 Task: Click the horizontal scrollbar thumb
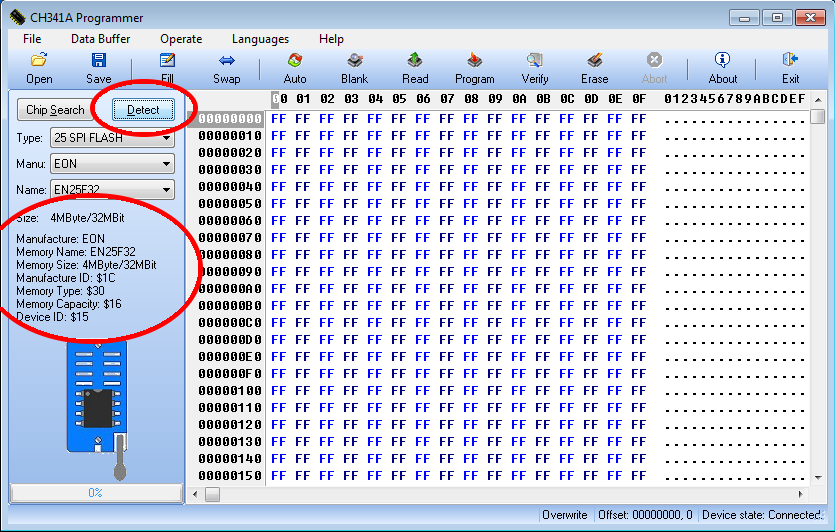click(x=212, y=494)
